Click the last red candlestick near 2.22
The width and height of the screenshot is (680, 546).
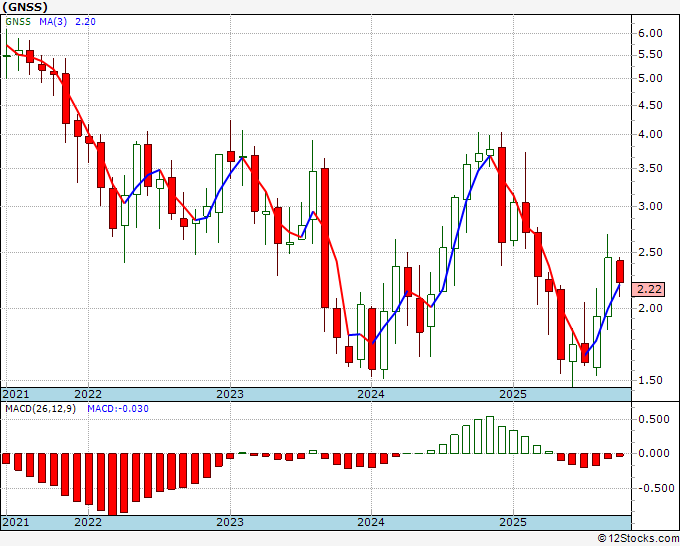pyautogui.click(x=620, y=271)
